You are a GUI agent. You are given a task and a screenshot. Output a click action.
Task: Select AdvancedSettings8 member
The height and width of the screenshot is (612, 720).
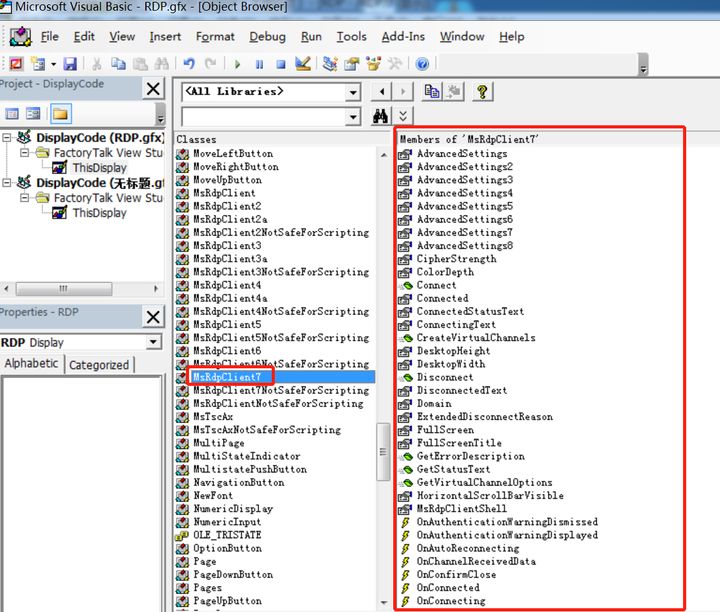(465, 246)
